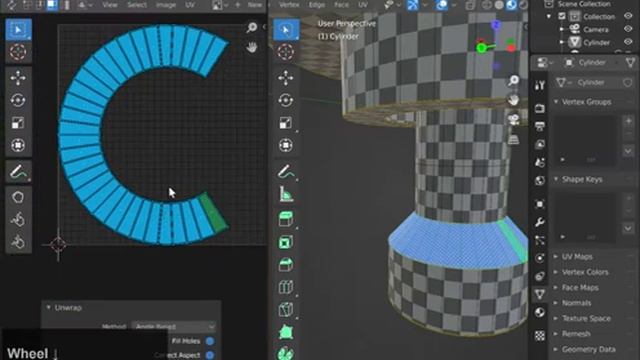Expand the Normals panel
This screenshot has height=360, width=640.
[x=556, y=303]
